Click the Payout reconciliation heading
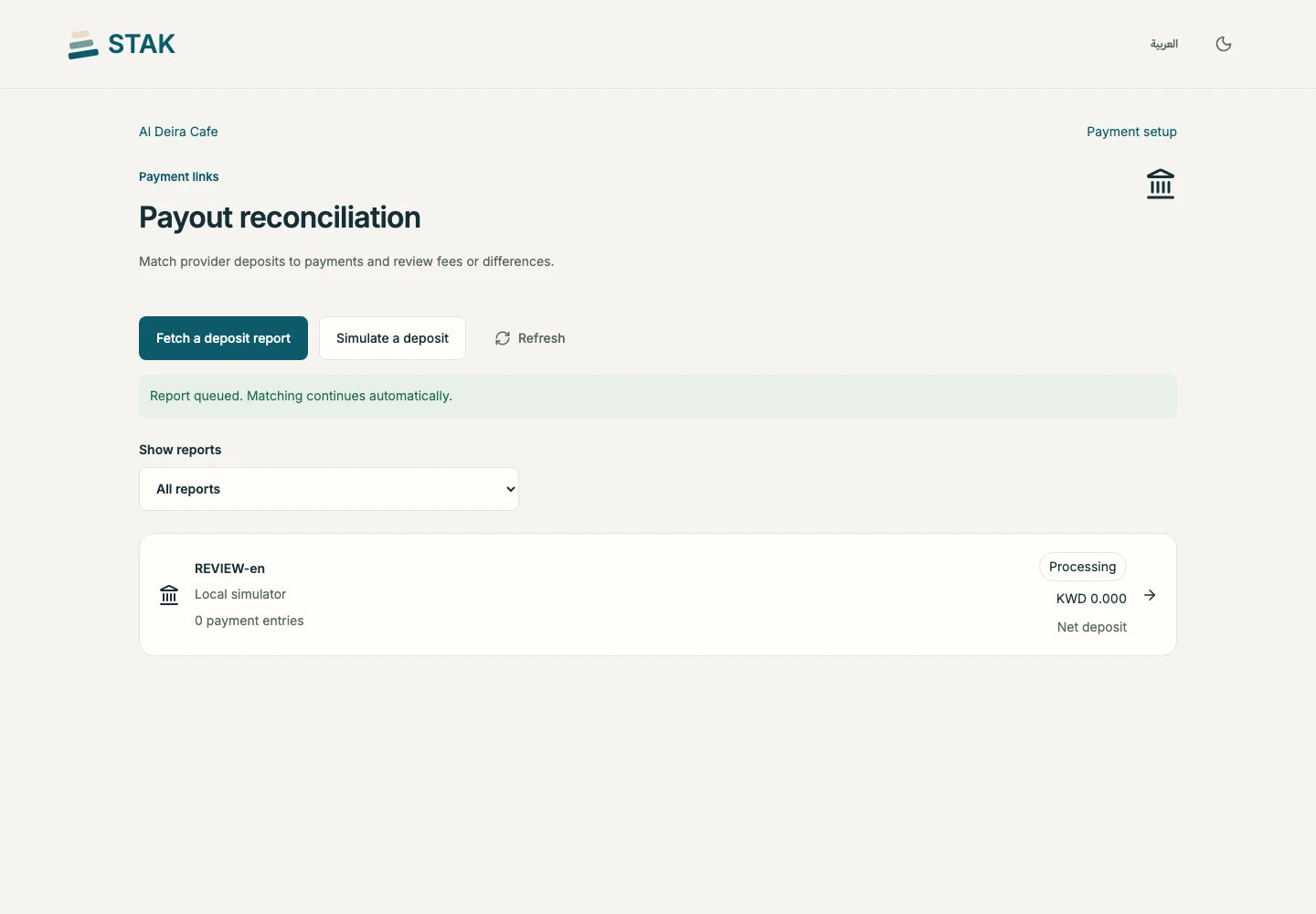The height and width of the screenshot is (914, 1316). click(280, 218)
